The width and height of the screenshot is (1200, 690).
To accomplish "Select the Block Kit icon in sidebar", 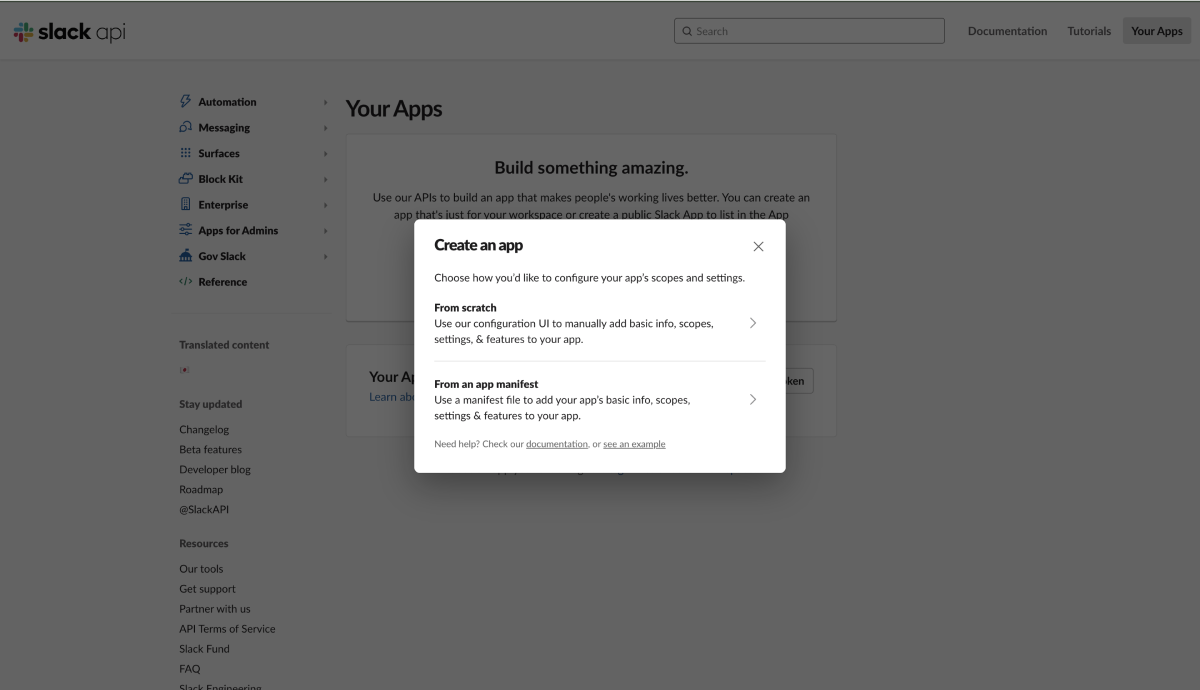I will 185,178.
